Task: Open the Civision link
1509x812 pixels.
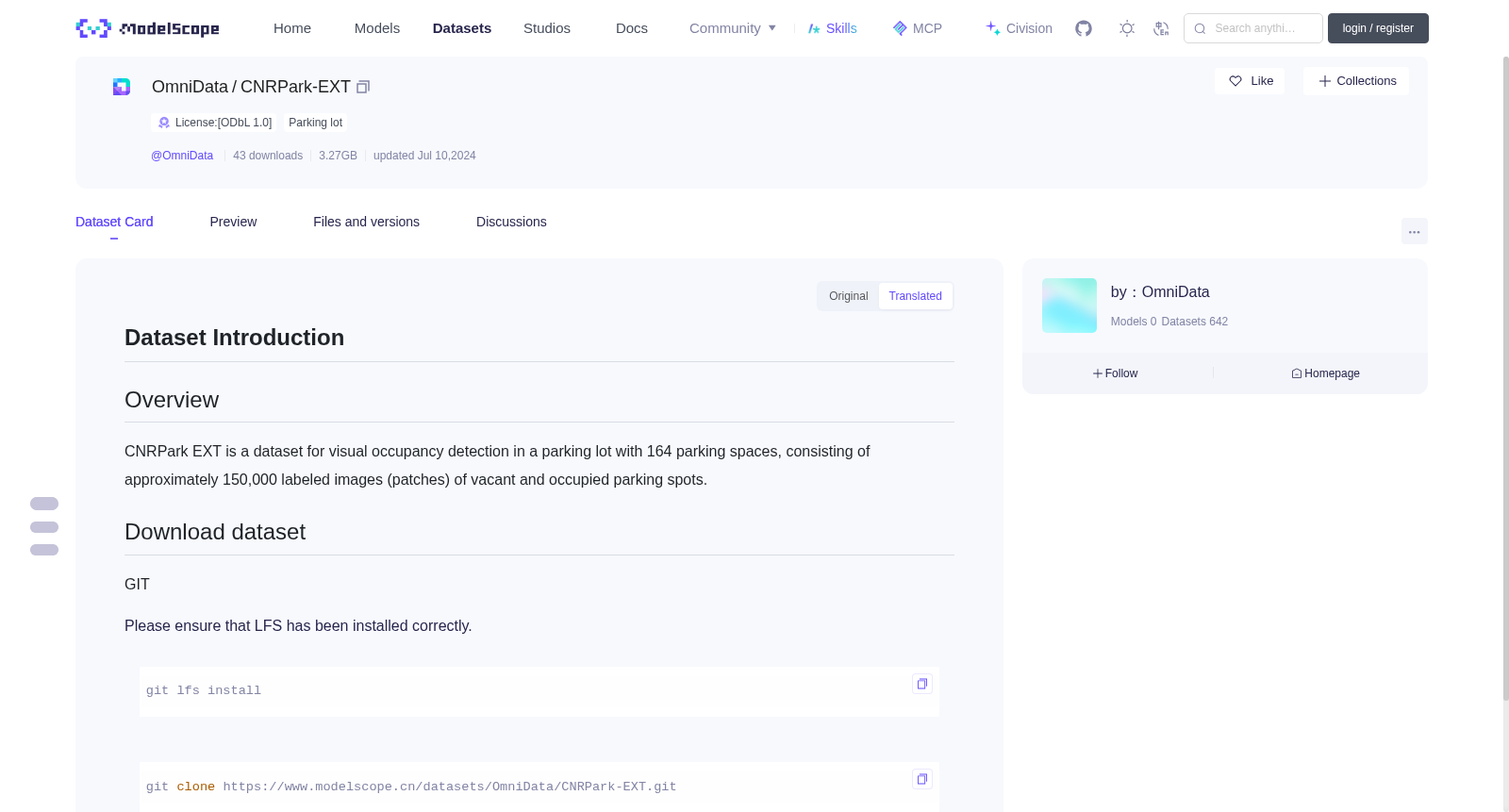Action: 1019,28
